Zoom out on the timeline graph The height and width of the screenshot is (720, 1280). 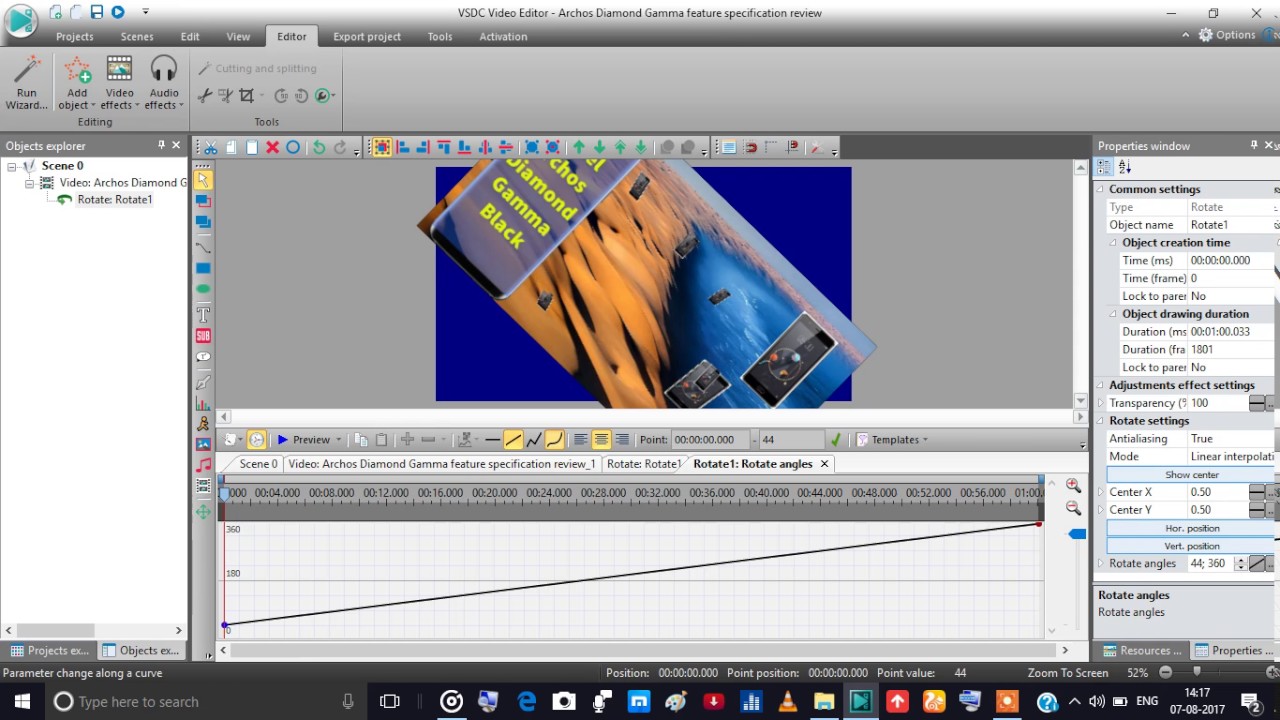tap(1073, 508)
